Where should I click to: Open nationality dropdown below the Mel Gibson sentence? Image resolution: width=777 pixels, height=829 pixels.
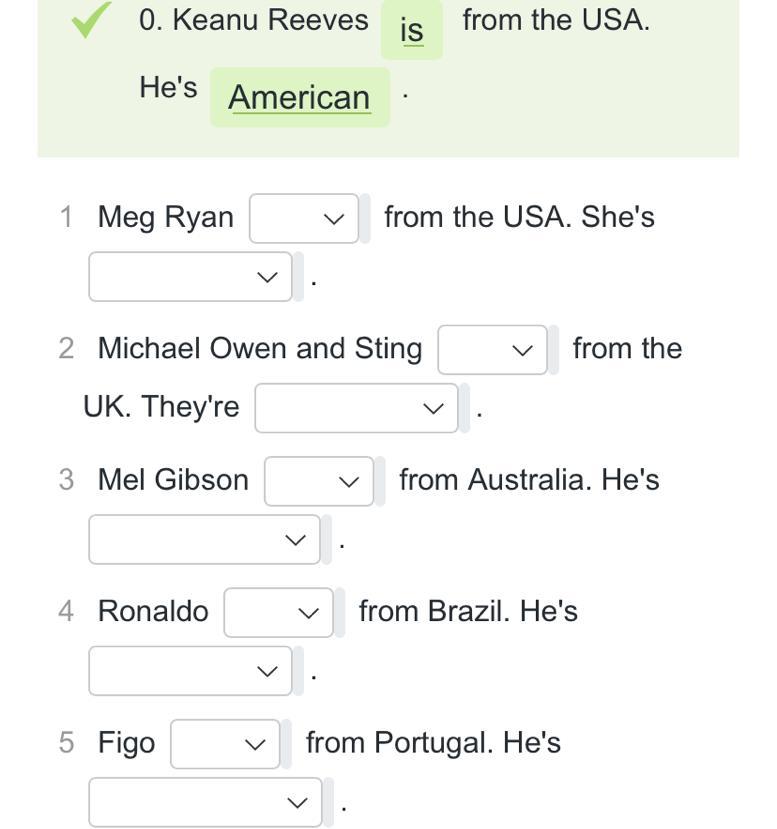pos(205,539)
